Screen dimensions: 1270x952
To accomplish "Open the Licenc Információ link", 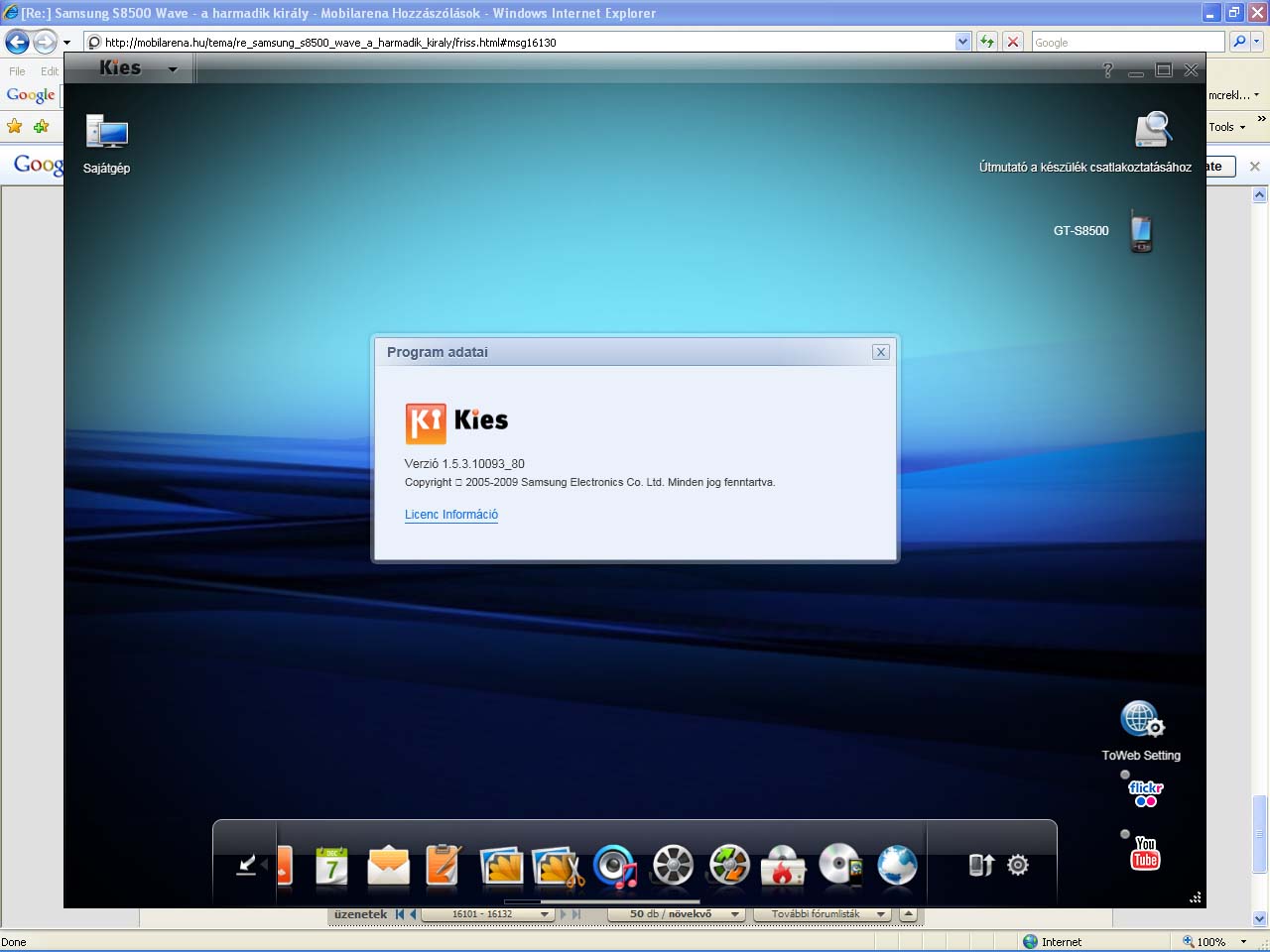I will (x=451, y=515).
